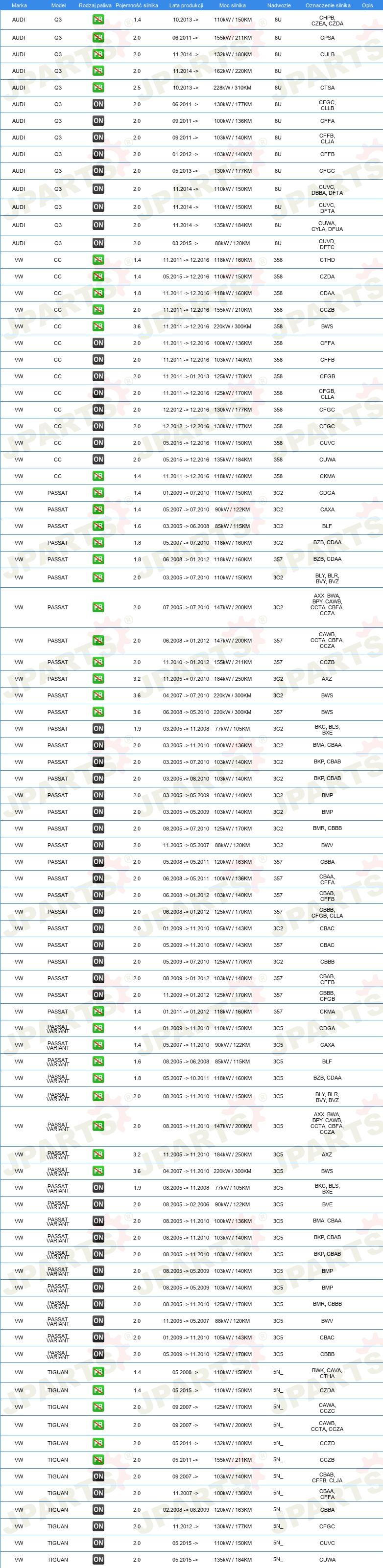
Task: Click the CTHD engine code cell
Action: 327,260
